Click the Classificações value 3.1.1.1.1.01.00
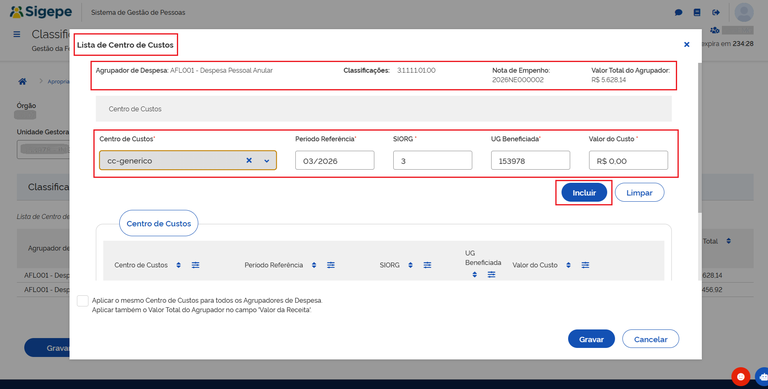 point(416,71)
